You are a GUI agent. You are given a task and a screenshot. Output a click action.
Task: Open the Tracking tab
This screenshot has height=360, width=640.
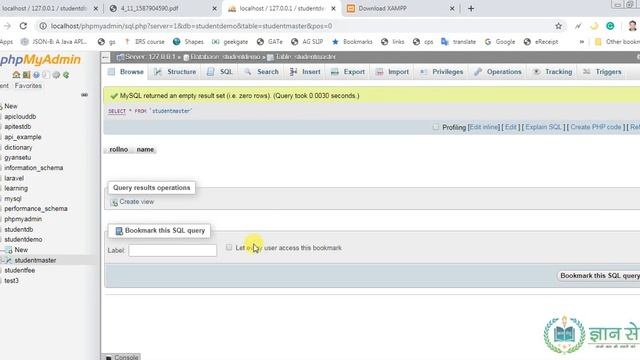[x=552, y=72]
